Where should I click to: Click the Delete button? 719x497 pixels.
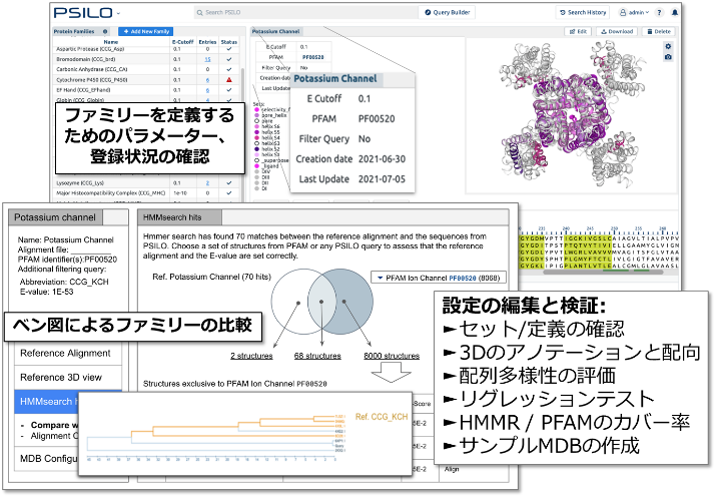tap(659, 32)
